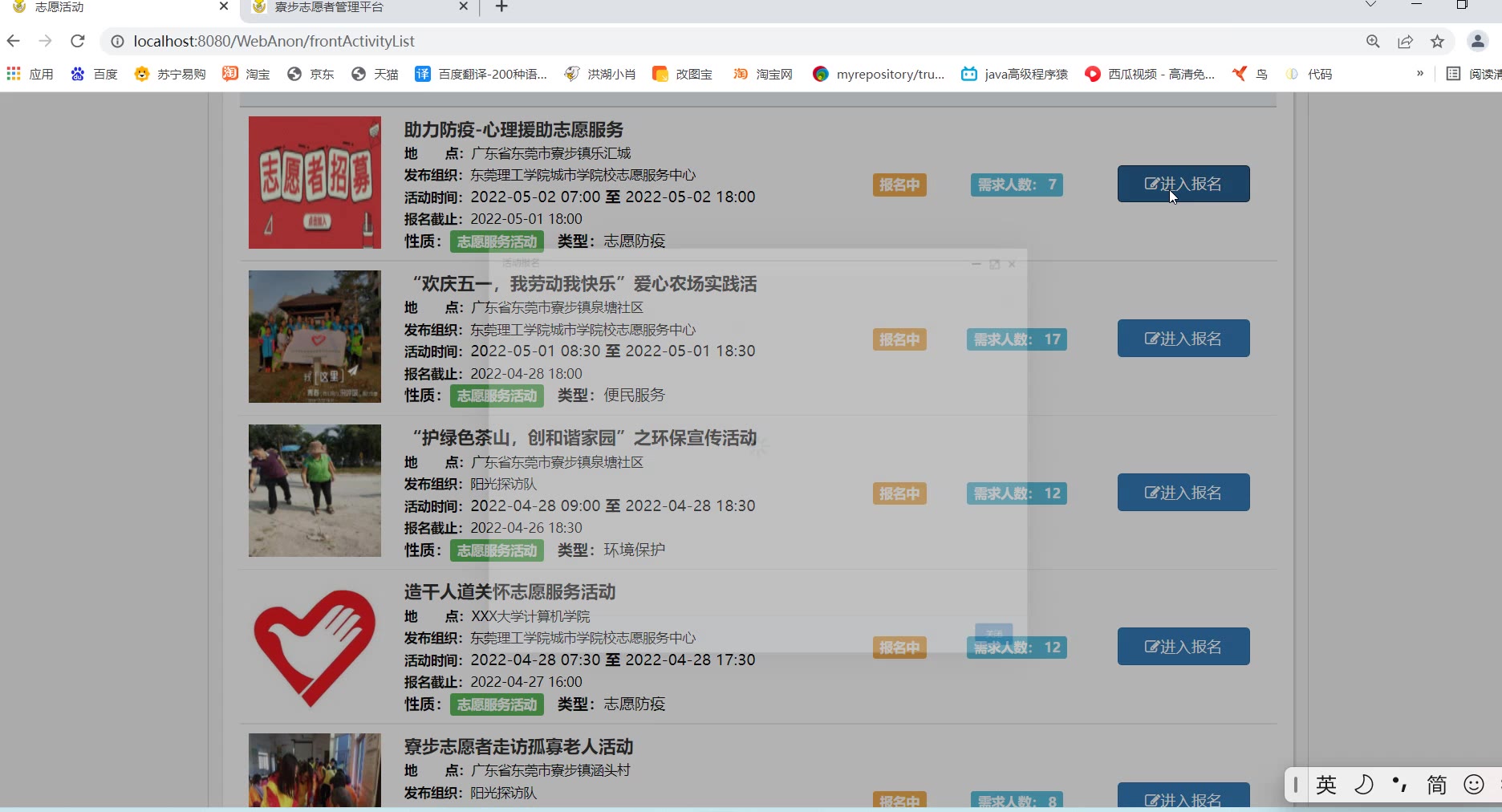This screenshot has height=812, width=1502.
Task: Open the 爱心农场 activity group photo thumbnail
Action: (315, 336)
